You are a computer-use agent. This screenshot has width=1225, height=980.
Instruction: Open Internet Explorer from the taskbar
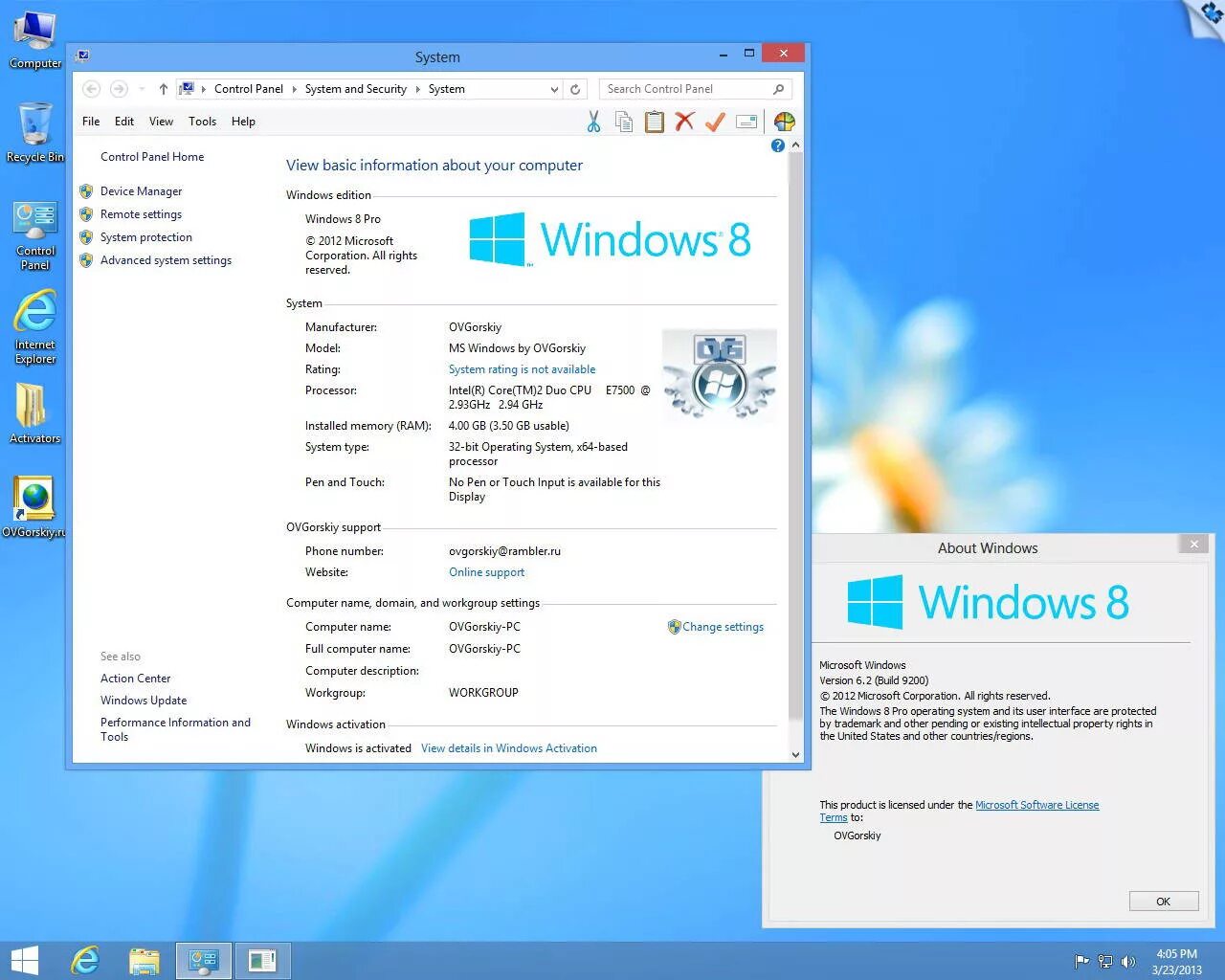pos(85,961)
